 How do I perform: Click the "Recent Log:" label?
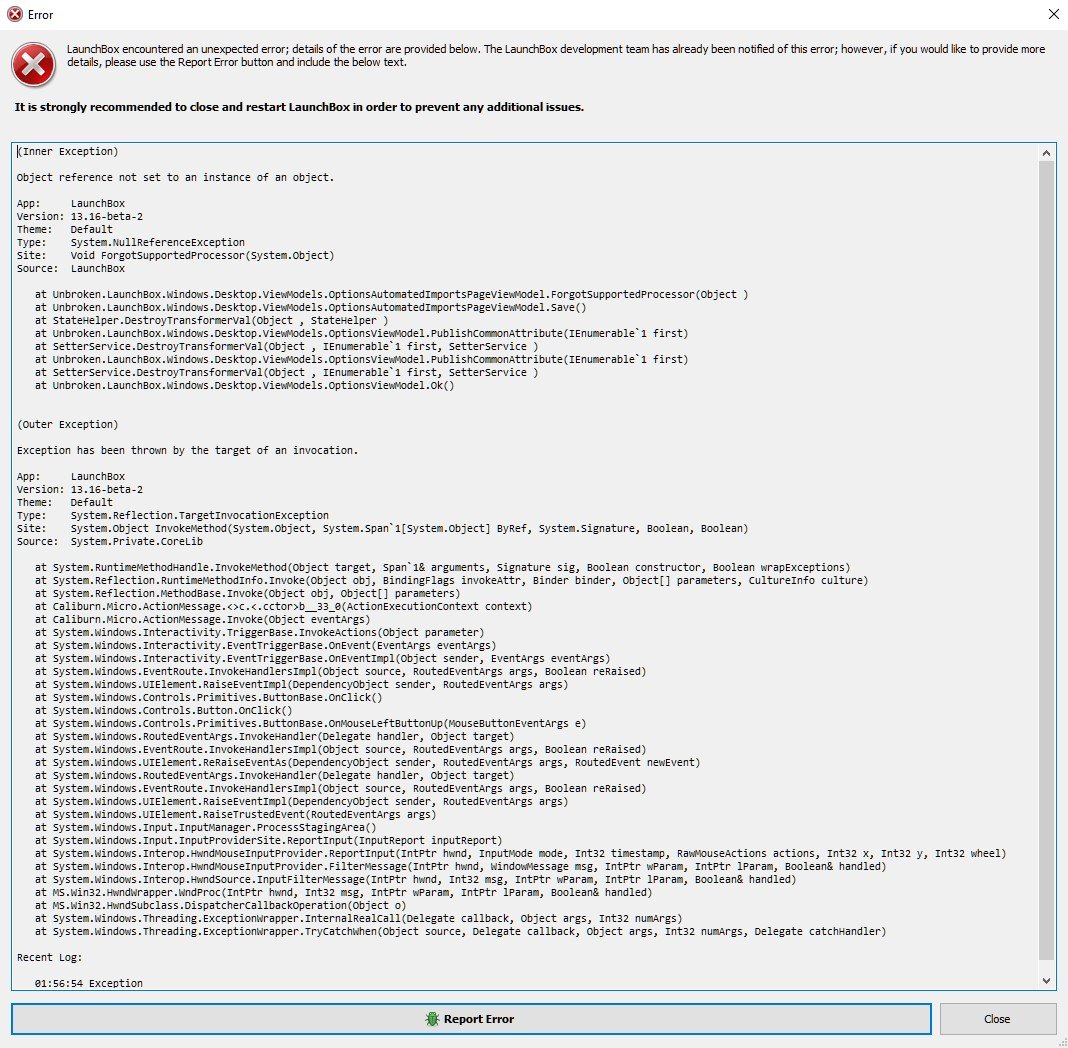coord(49,957)
